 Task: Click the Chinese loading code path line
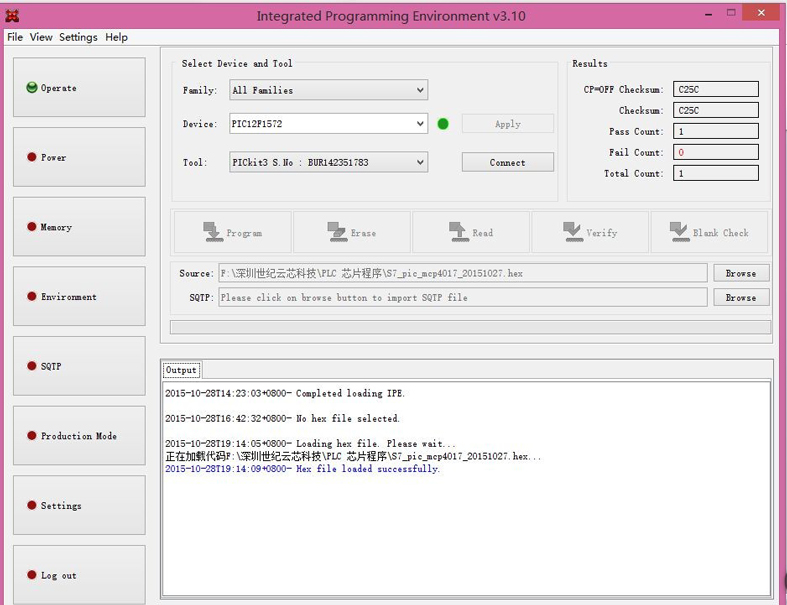353,456
